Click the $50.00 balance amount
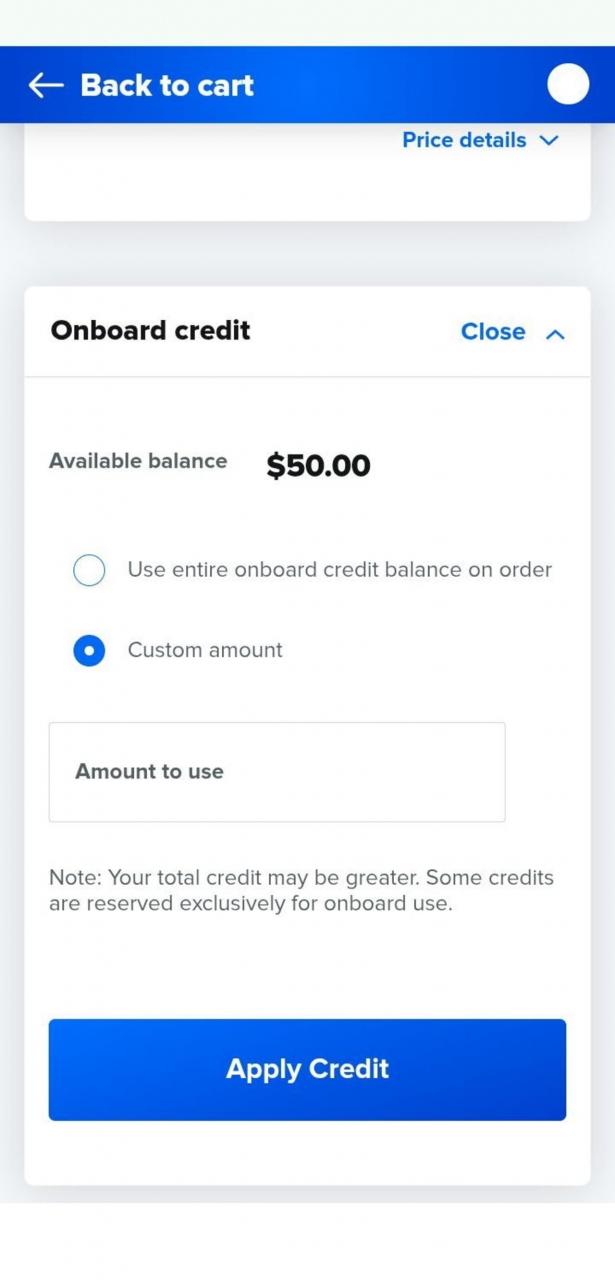This screenshot has height=1280, width=615. click(x=318, y=466)
